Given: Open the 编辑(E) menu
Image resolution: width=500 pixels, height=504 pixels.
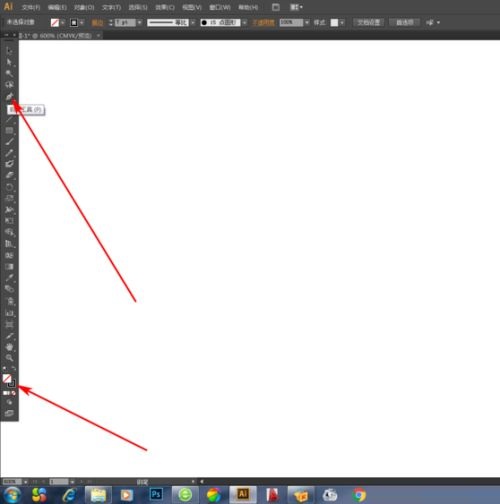Looking at the screenshot, I should 57,7.
